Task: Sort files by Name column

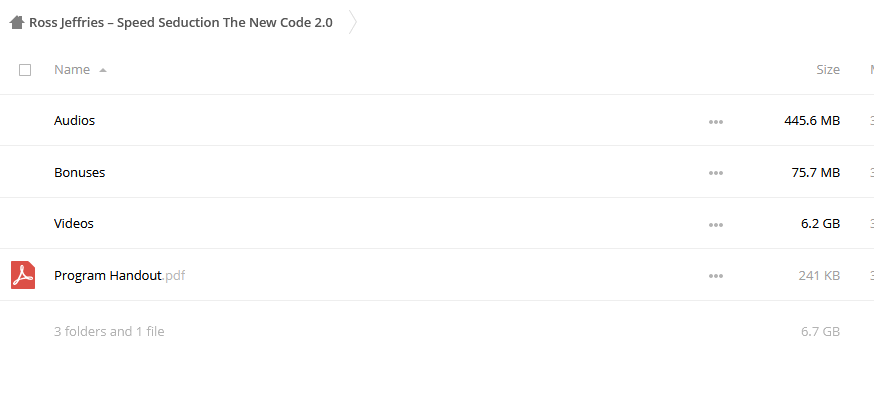Action: (x=72, y=70)
